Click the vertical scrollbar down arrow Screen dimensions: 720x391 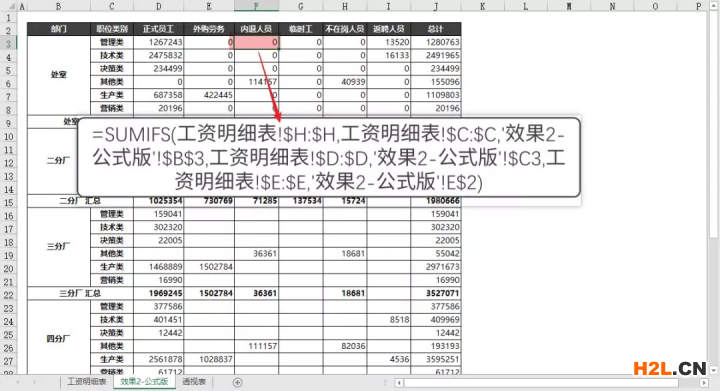714,370
